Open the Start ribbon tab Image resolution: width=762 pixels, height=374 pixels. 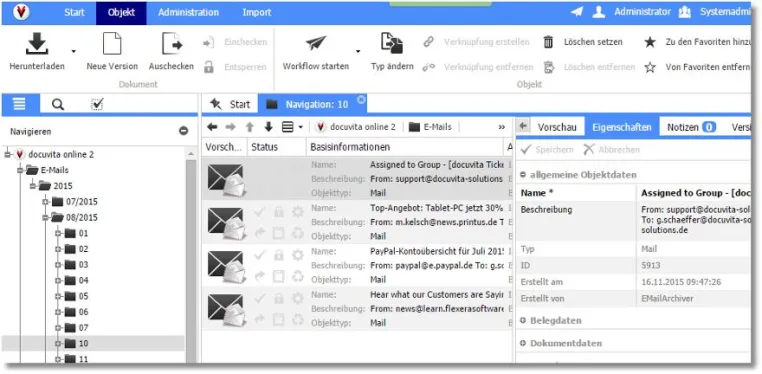pyautogui.click(x=74, y=13)
